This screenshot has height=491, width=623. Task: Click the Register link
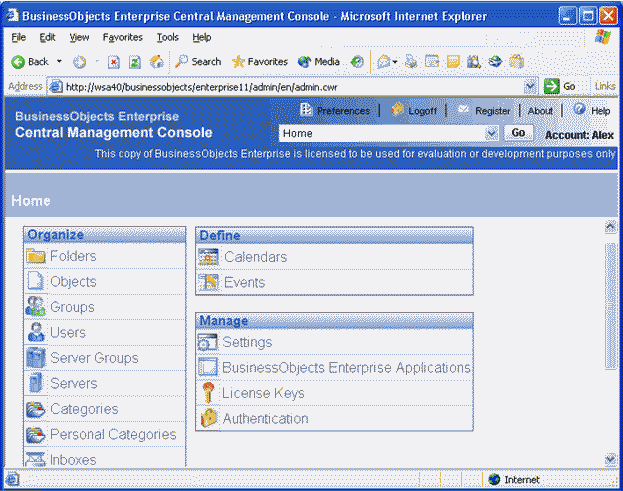point(493,111)
